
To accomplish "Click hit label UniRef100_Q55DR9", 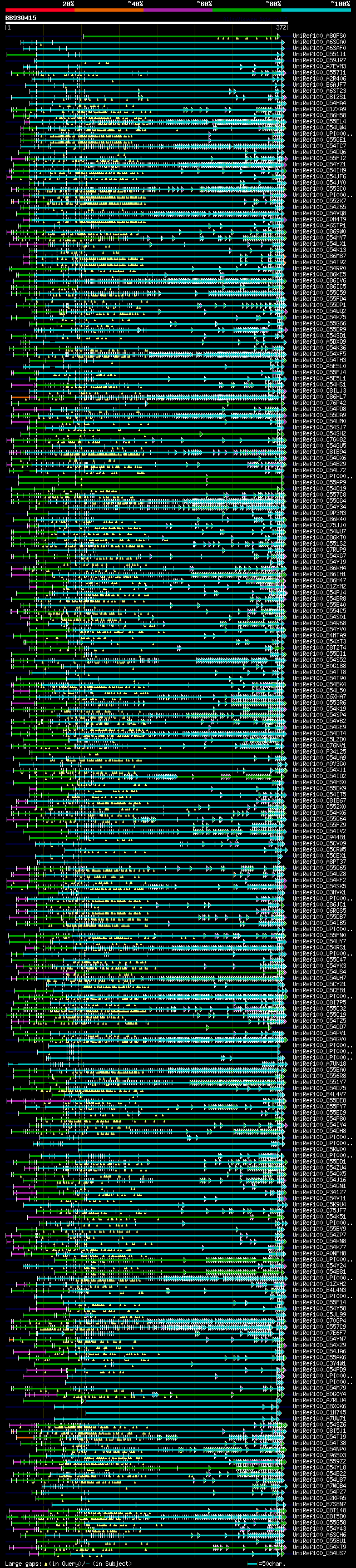I will click(319, 330).
